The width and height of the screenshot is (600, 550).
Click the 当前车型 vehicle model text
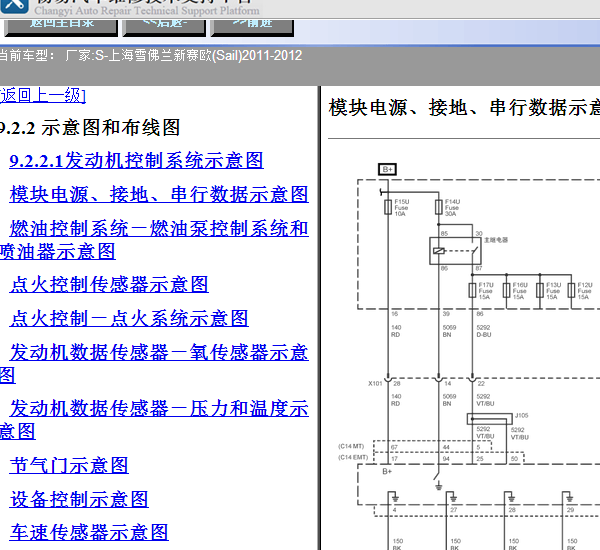click(x=151, y=56)
